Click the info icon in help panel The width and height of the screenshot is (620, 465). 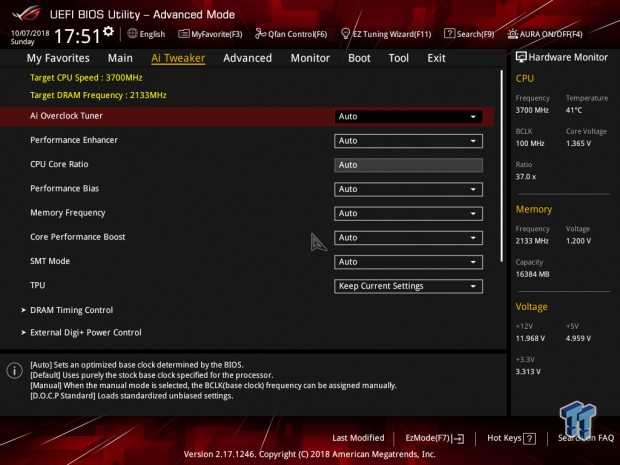[x=15, y=370]
